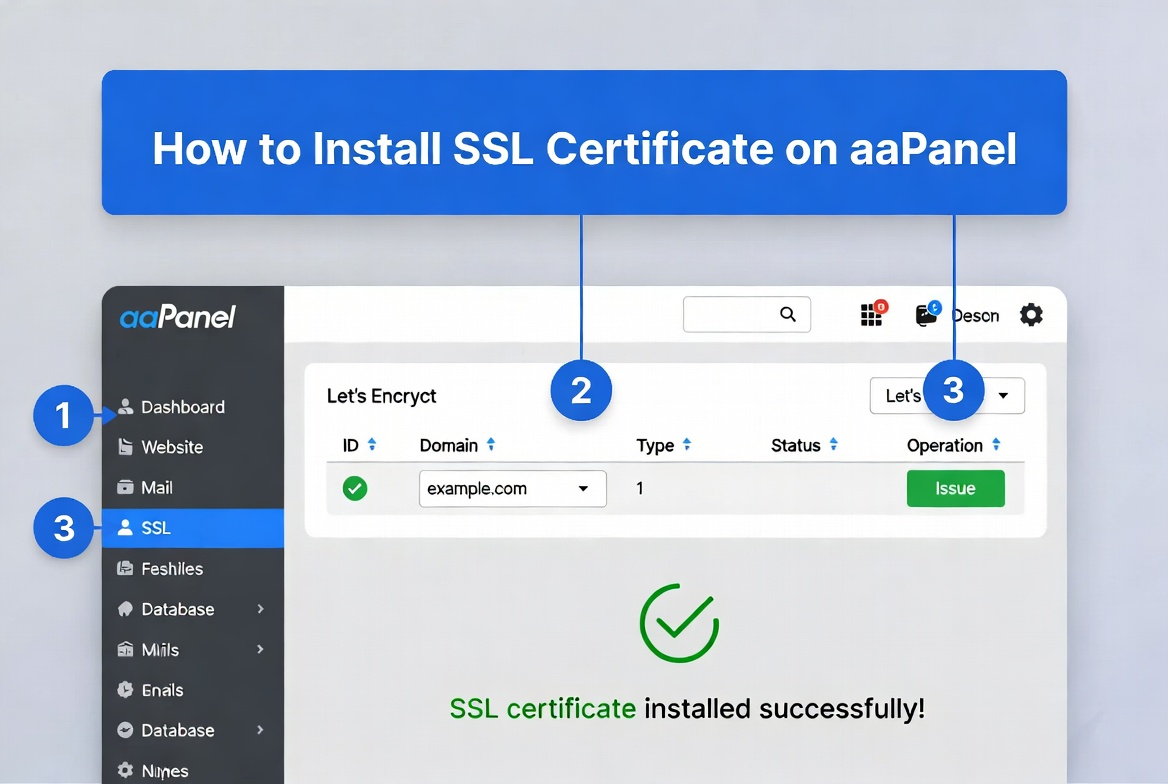1168x784 pixels.
Task: Open the Nimes settings item
Action: [193, 771]
